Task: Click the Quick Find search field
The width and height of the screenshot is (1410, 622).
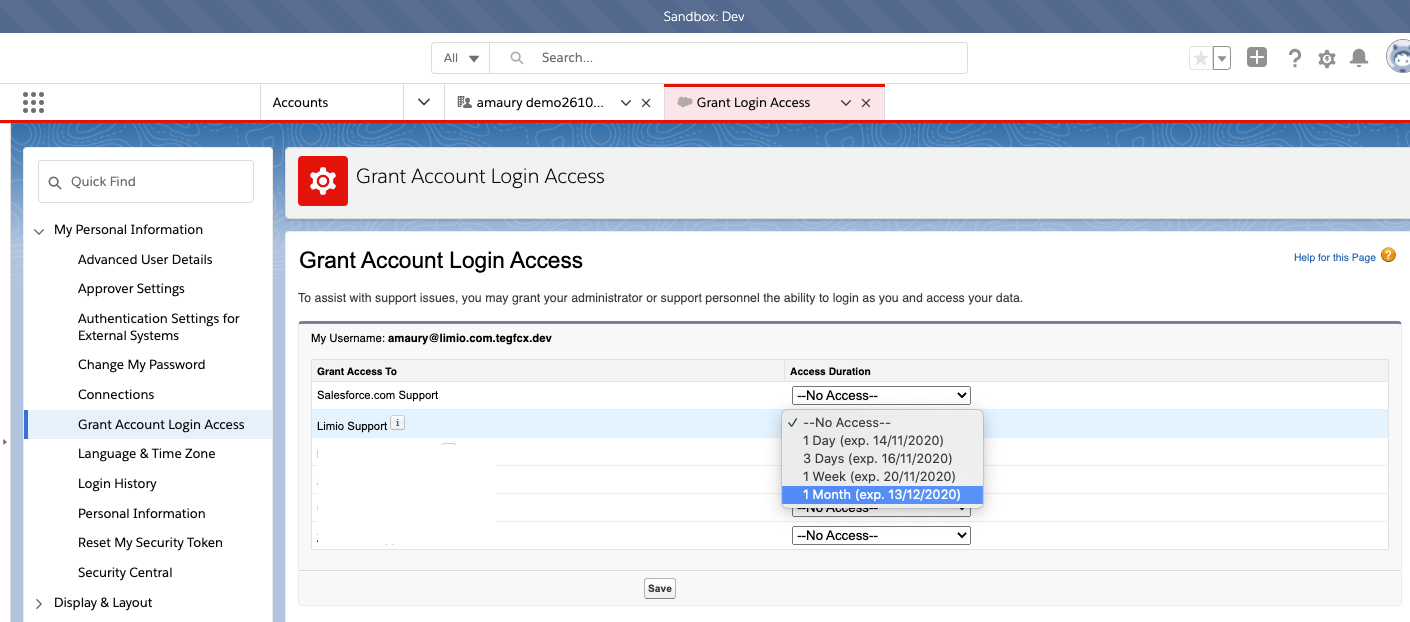Action: (146, 182)
